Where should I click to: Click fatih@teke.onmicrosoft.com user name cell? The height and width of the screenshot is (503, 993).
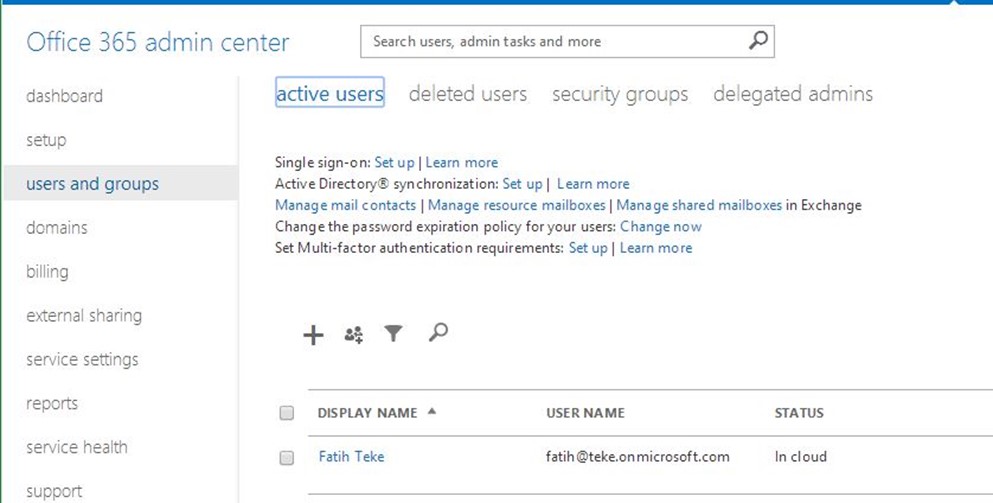(638, 457)
